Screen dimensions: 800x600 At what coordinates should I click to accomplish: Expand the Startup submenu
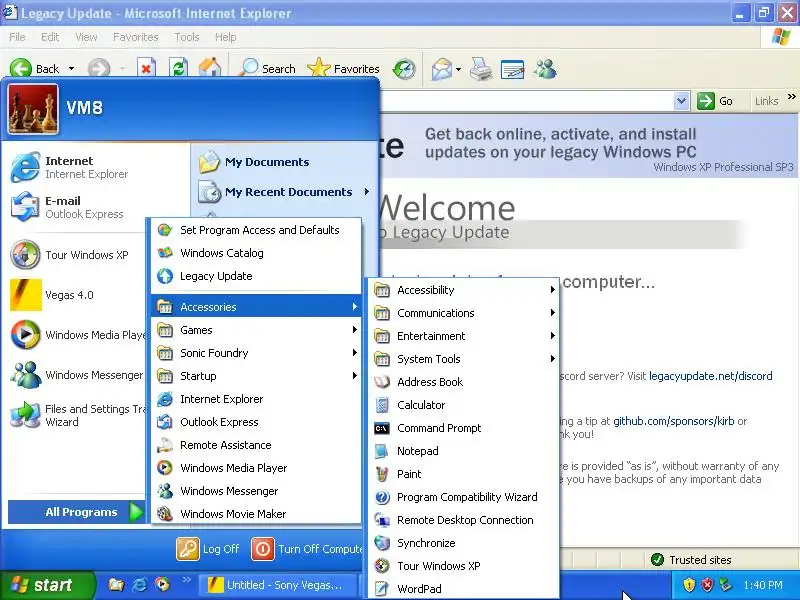256,376
